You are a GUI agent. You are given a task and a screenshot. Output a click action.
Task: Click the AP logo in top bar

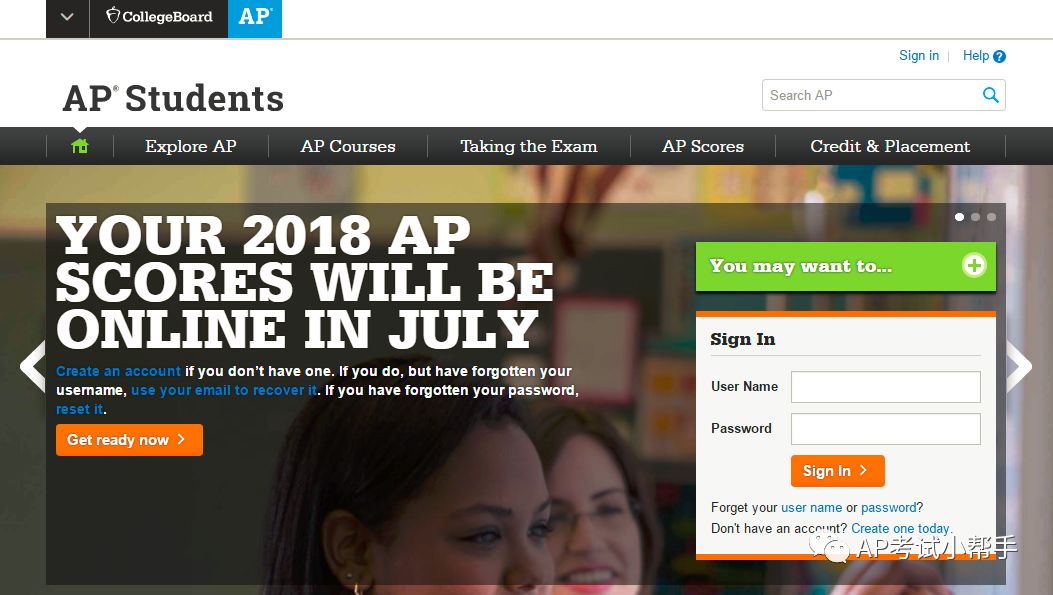pos(255,18)
